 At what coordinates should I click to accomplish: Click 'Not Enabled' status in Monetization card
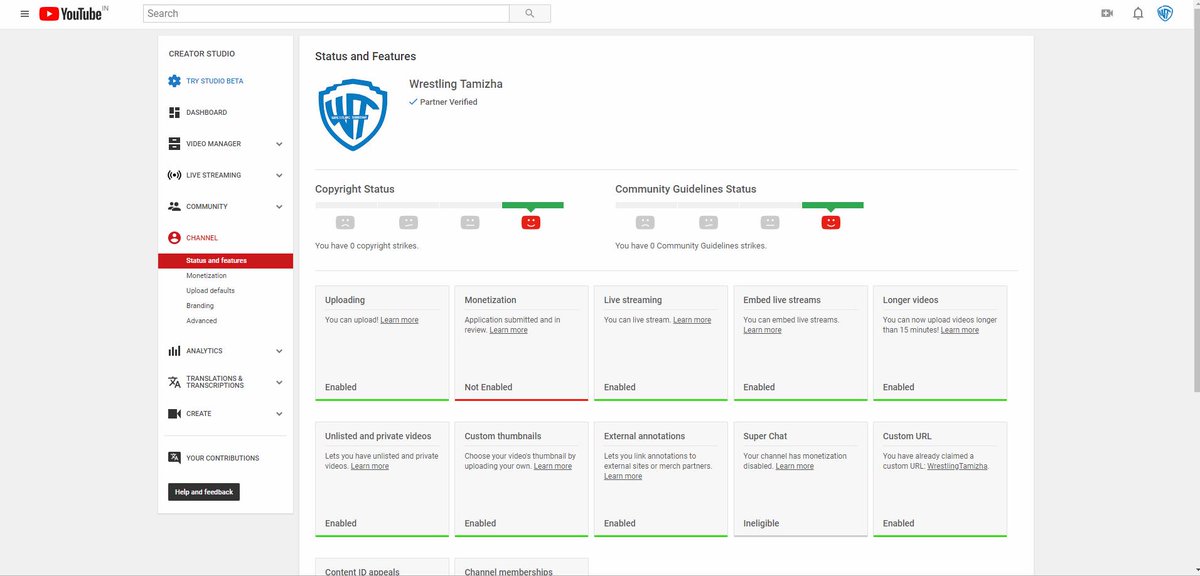pyautogui.click(x=488, y=387)
